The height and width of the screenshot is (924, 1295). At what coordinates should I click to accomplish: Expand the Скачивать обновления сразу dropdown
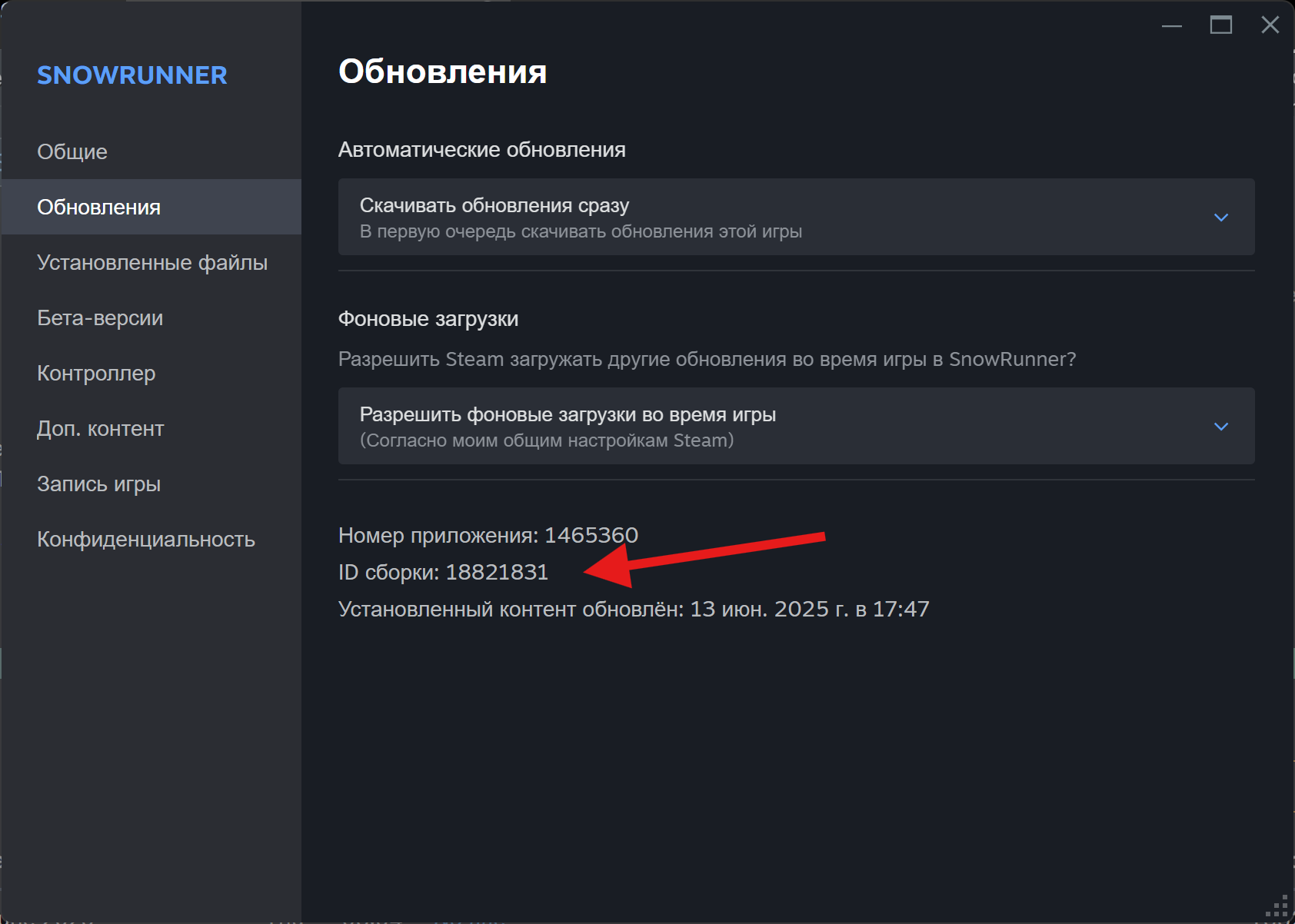(x=796, y=217)
